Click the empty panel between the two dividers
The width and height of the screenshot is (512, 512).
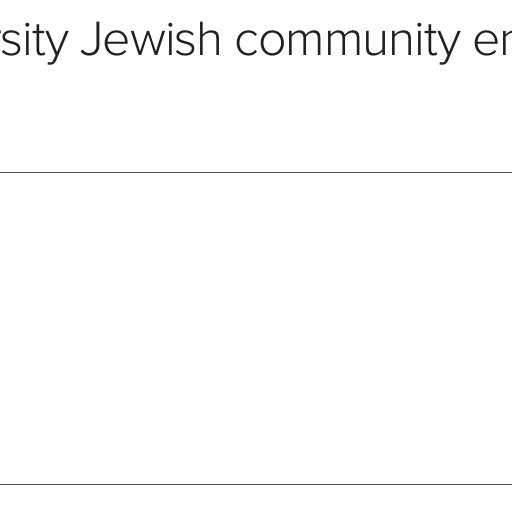256,328
